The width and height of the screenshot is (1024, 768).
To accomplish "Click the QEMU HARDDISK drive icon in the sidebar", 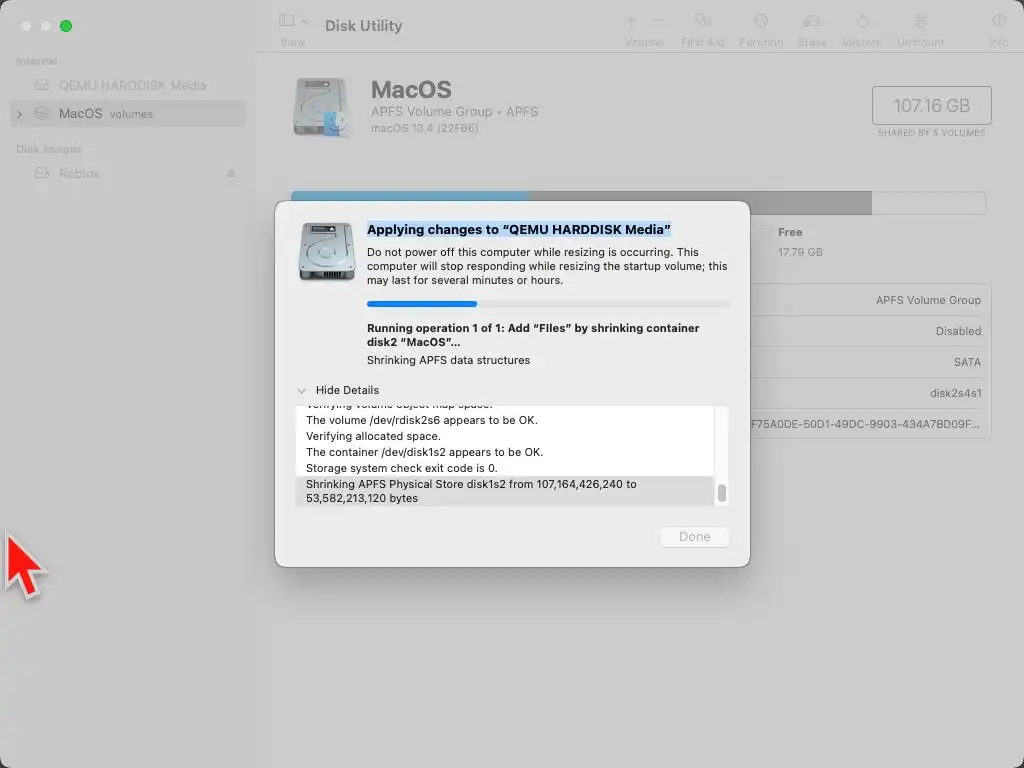I will coord(42,85).
